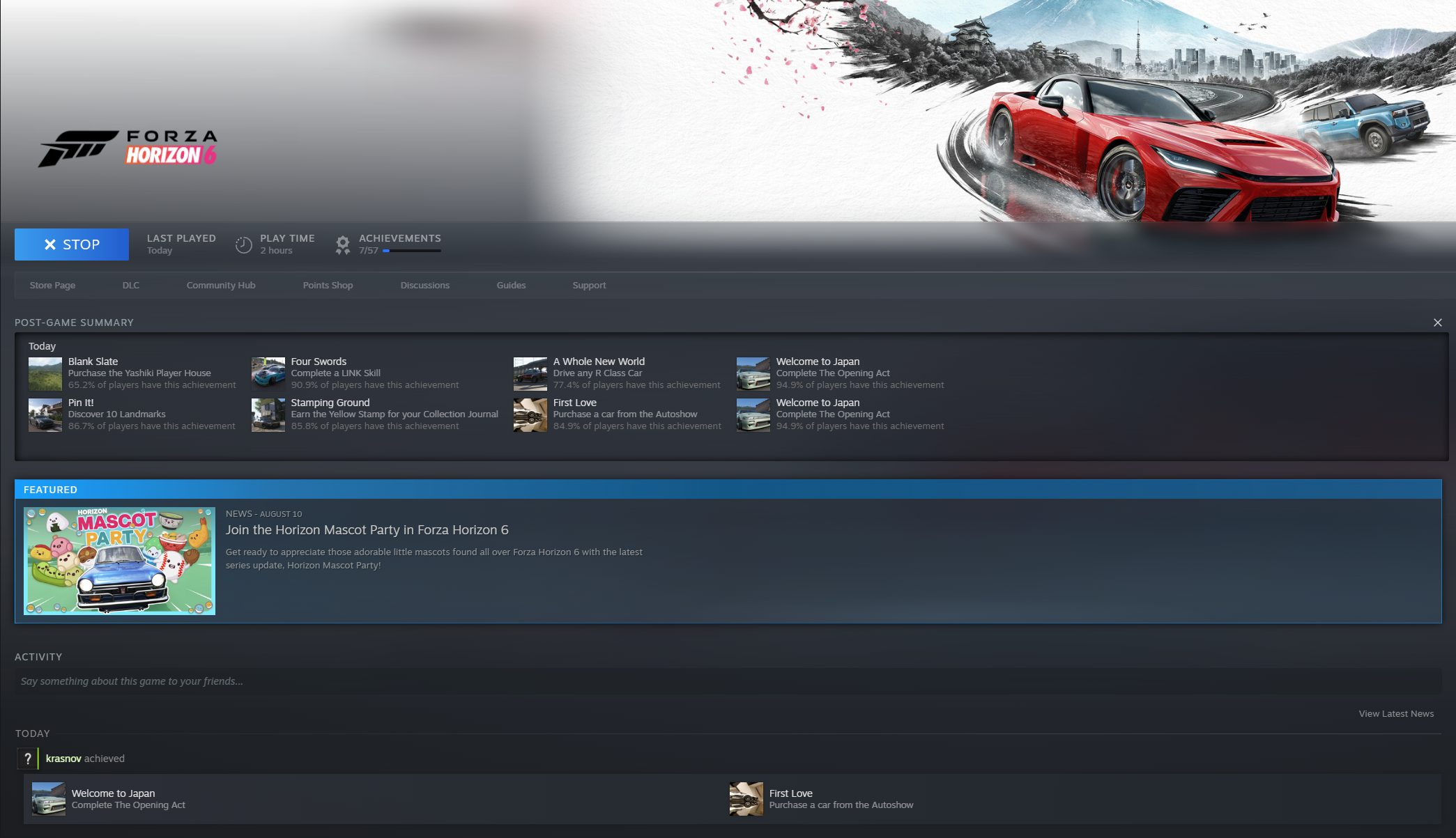Click the 'Pin It!' achievement title

pyautogui.click(x=81, y=403)
